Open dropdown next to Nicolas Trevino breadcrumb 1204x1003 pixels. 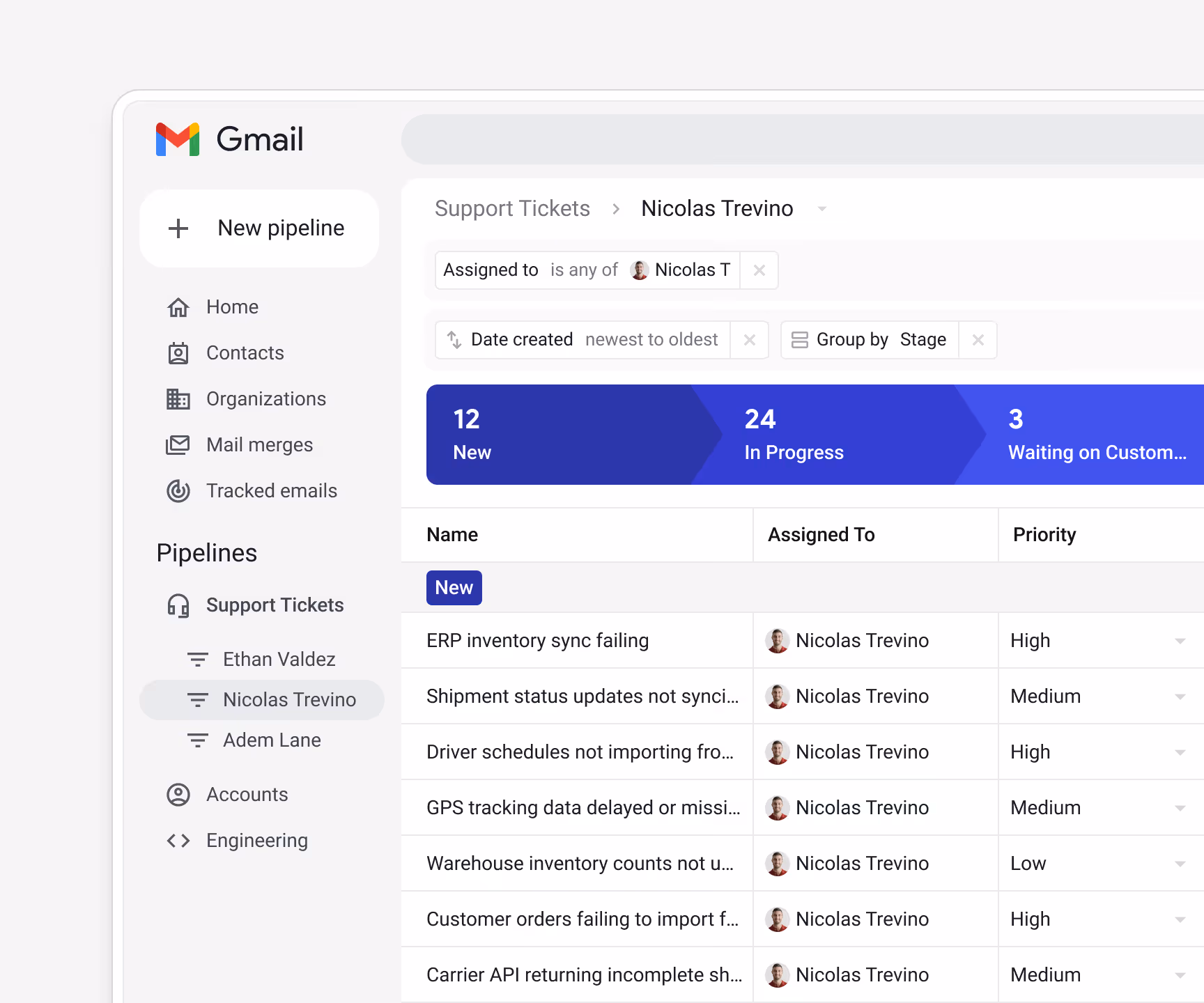point(822,209)
